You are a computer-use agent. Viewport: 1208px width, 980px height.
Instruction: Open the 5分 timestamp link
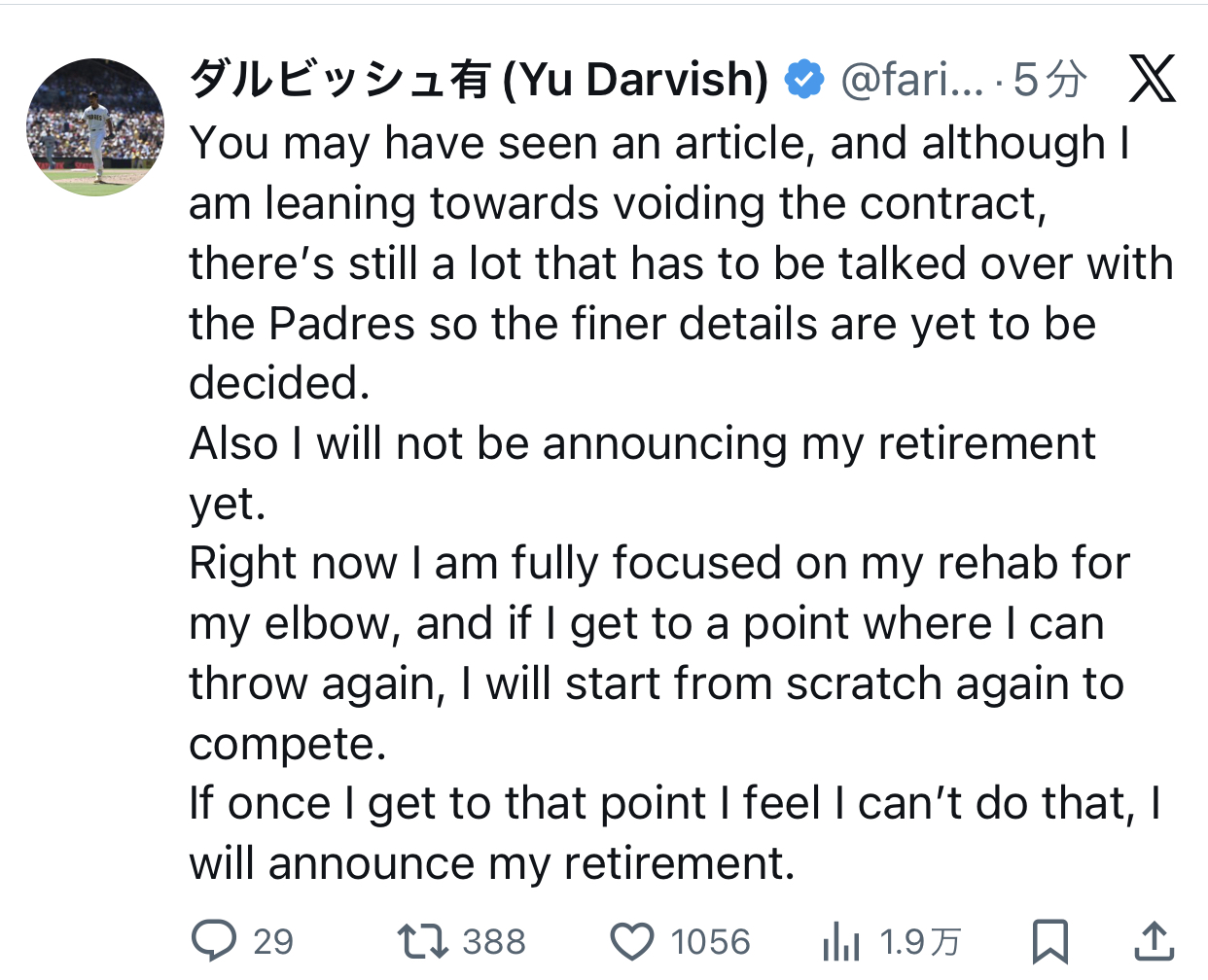click(1049, 80)
